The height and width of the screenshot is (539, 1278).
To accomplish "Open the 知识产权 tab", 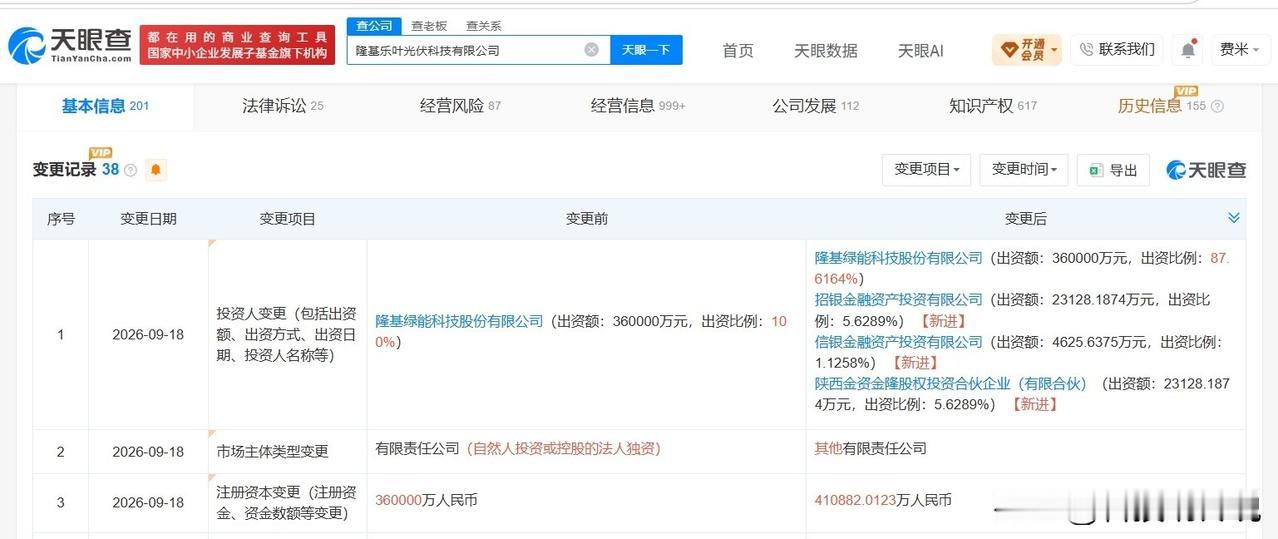I will pos(993,105).
